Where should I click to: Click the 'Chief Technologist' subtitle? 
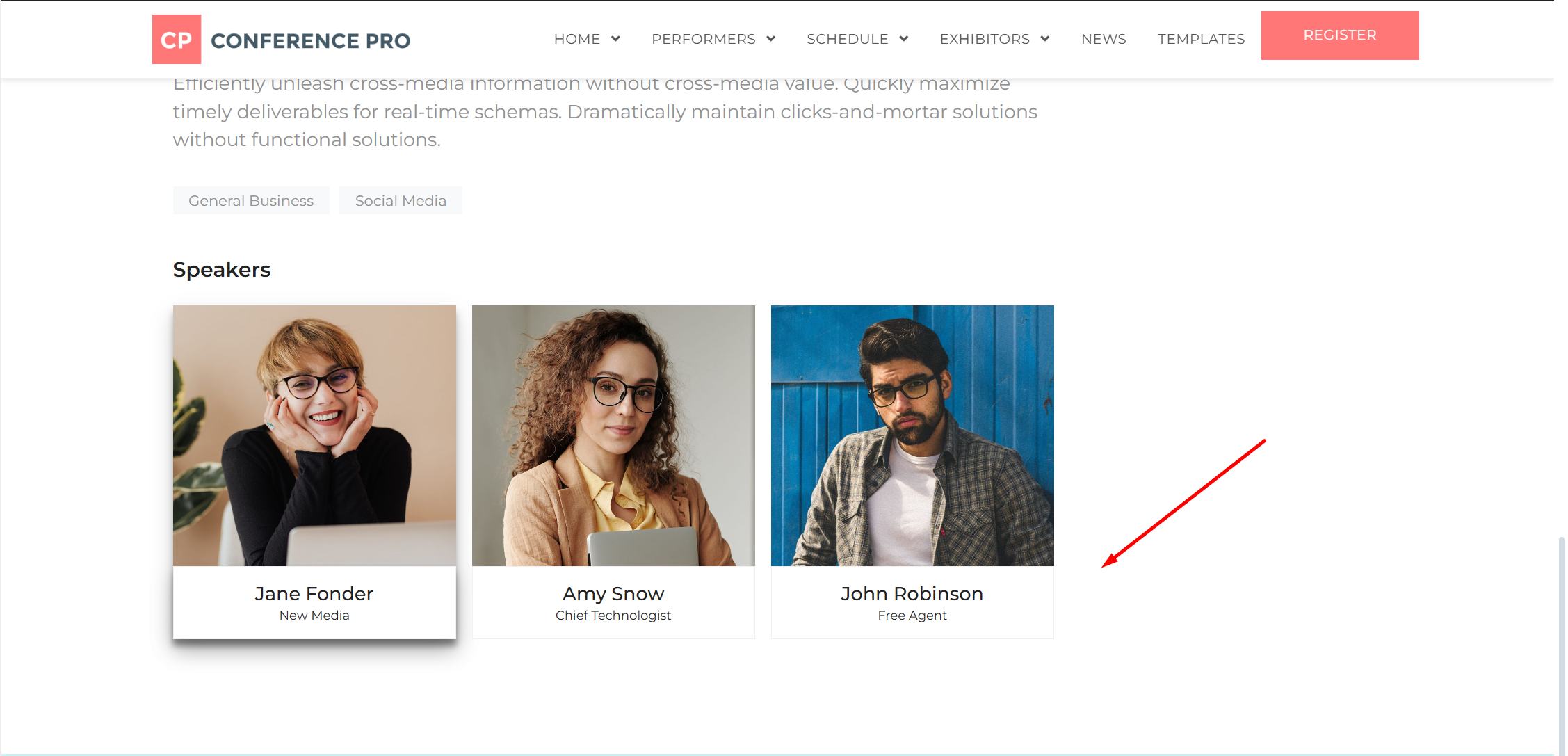613,616
